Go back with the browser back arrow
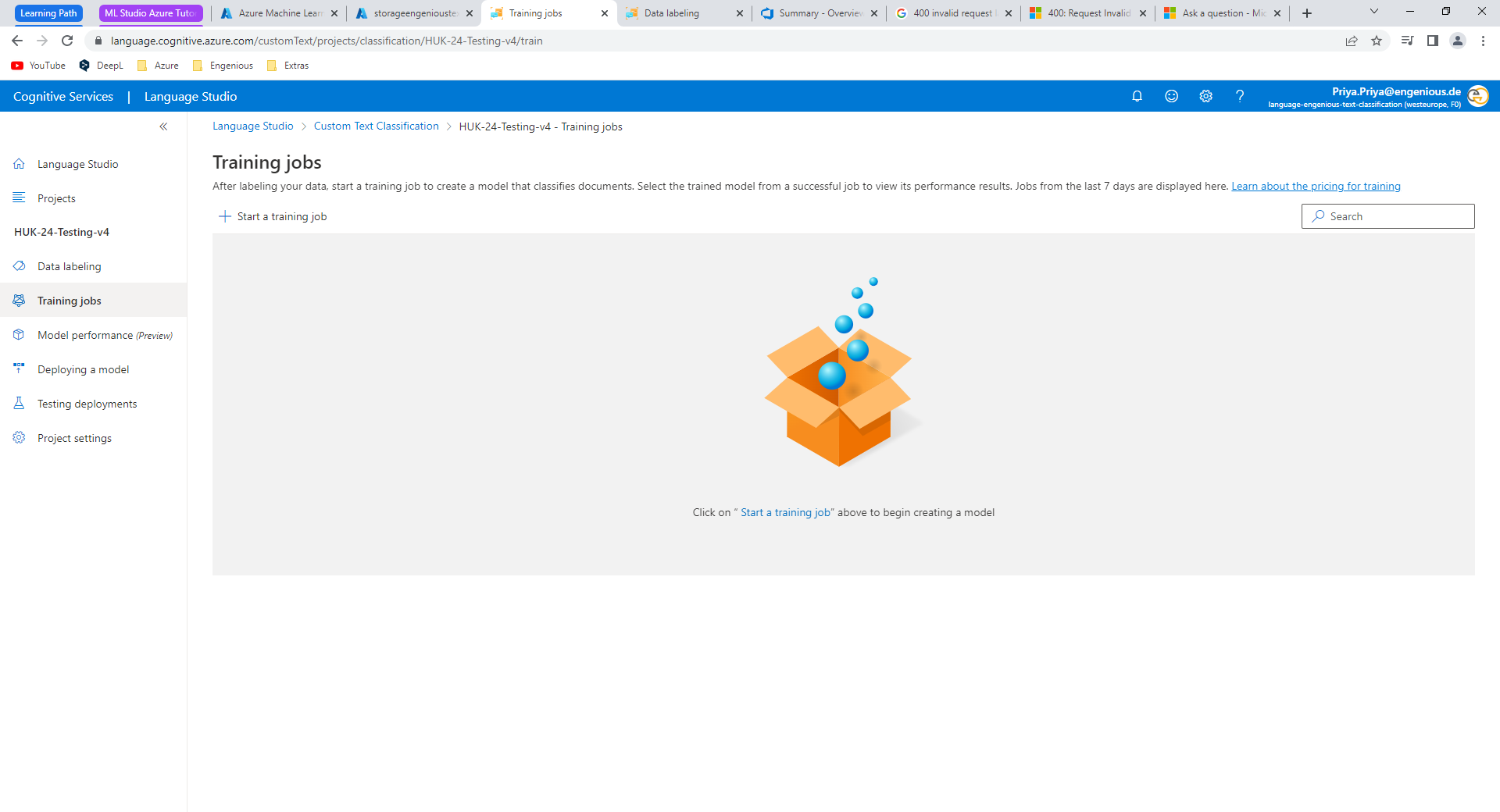The height and width of the screenshot is (812, 1500). (17, 41)
